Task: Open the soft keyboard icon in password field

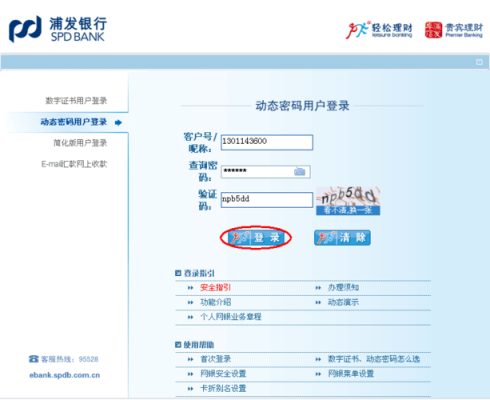Action: click(300, 172)
